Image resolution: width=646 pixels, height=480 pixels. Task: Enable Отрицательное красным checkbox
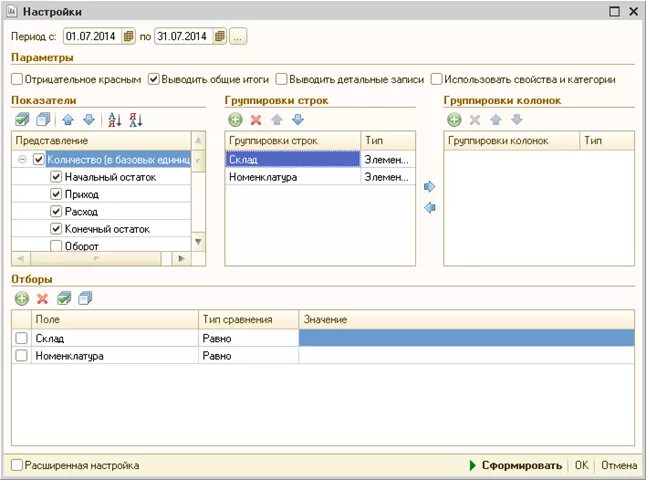[17, 79]
